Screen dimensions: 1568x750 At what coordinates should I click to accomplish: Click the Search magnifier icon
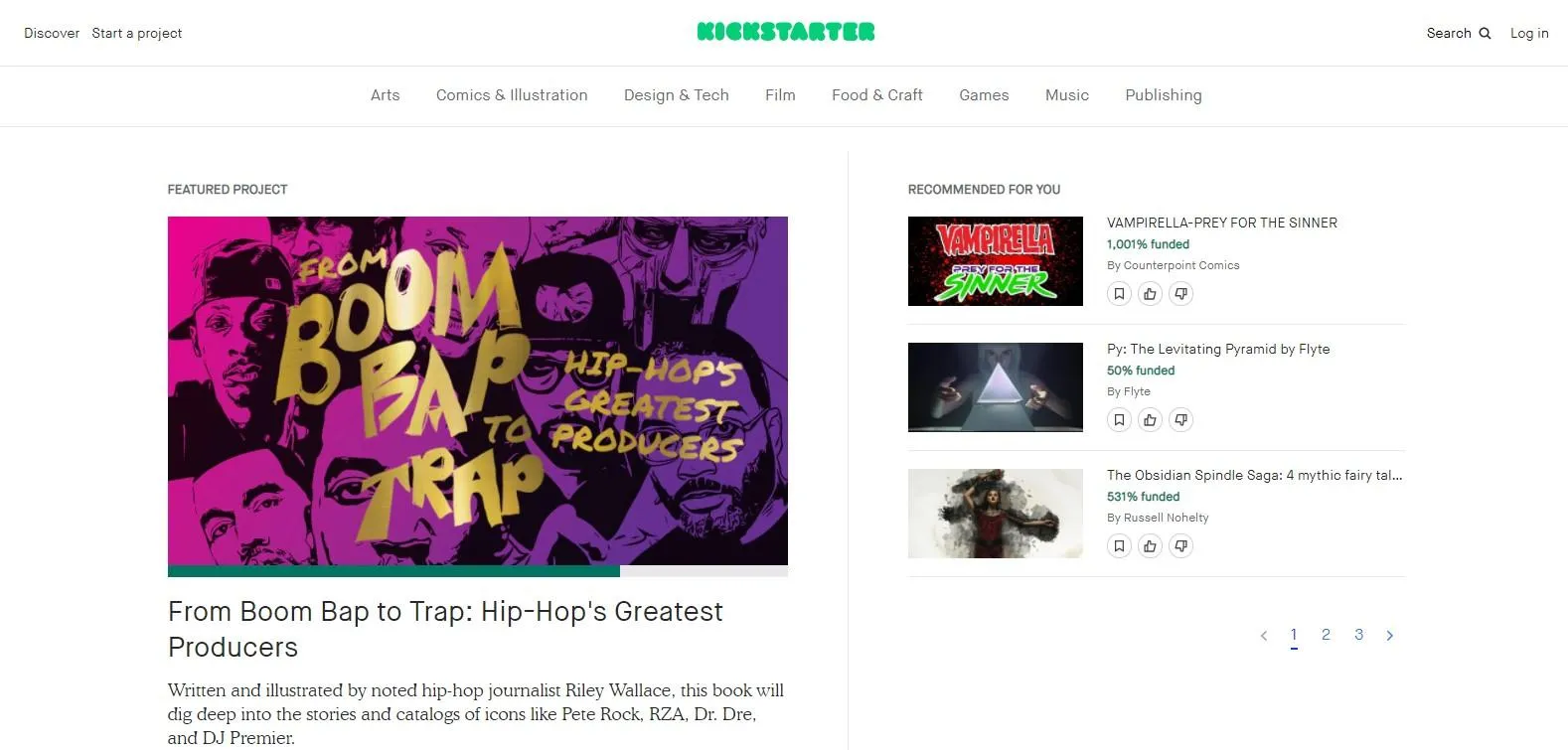(1485, 33)
